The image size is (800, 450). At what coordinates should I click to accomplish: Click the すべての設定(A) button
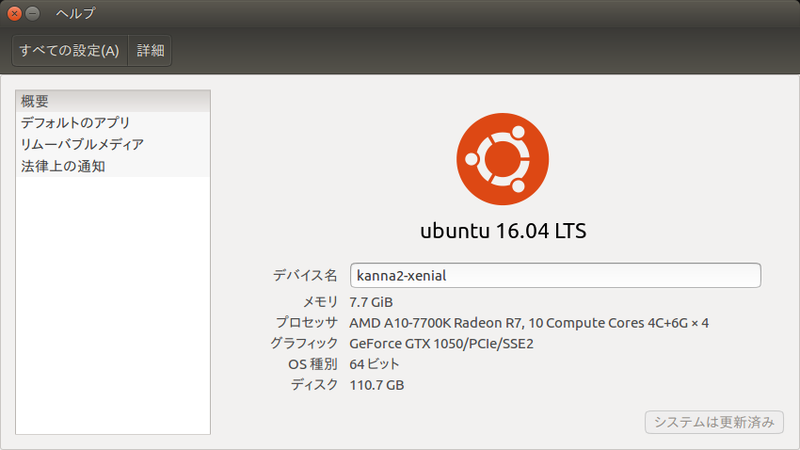coord(69,51)
